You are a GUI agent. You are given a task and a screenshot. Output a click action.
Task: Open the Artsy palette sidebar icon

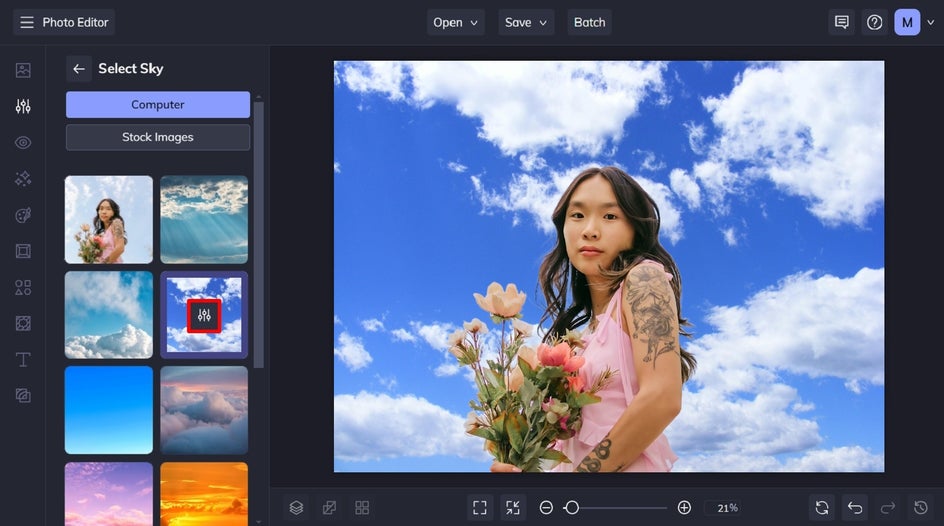pyautogui.click(x=23, y=215)
